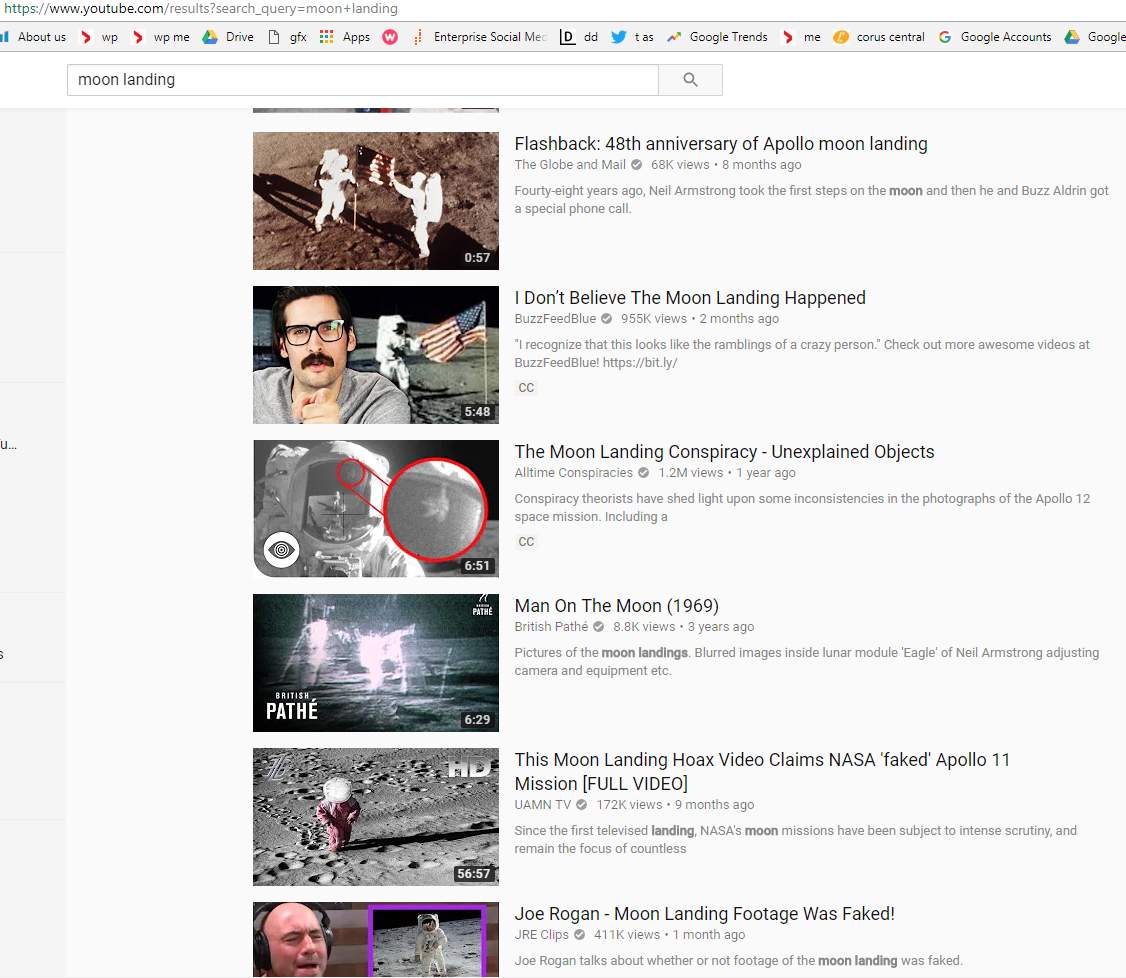This screenshot has width=1126, height=978.
Task: Click the British Pathé thumbnail, 6:29
Action: (x=376, y=663)
